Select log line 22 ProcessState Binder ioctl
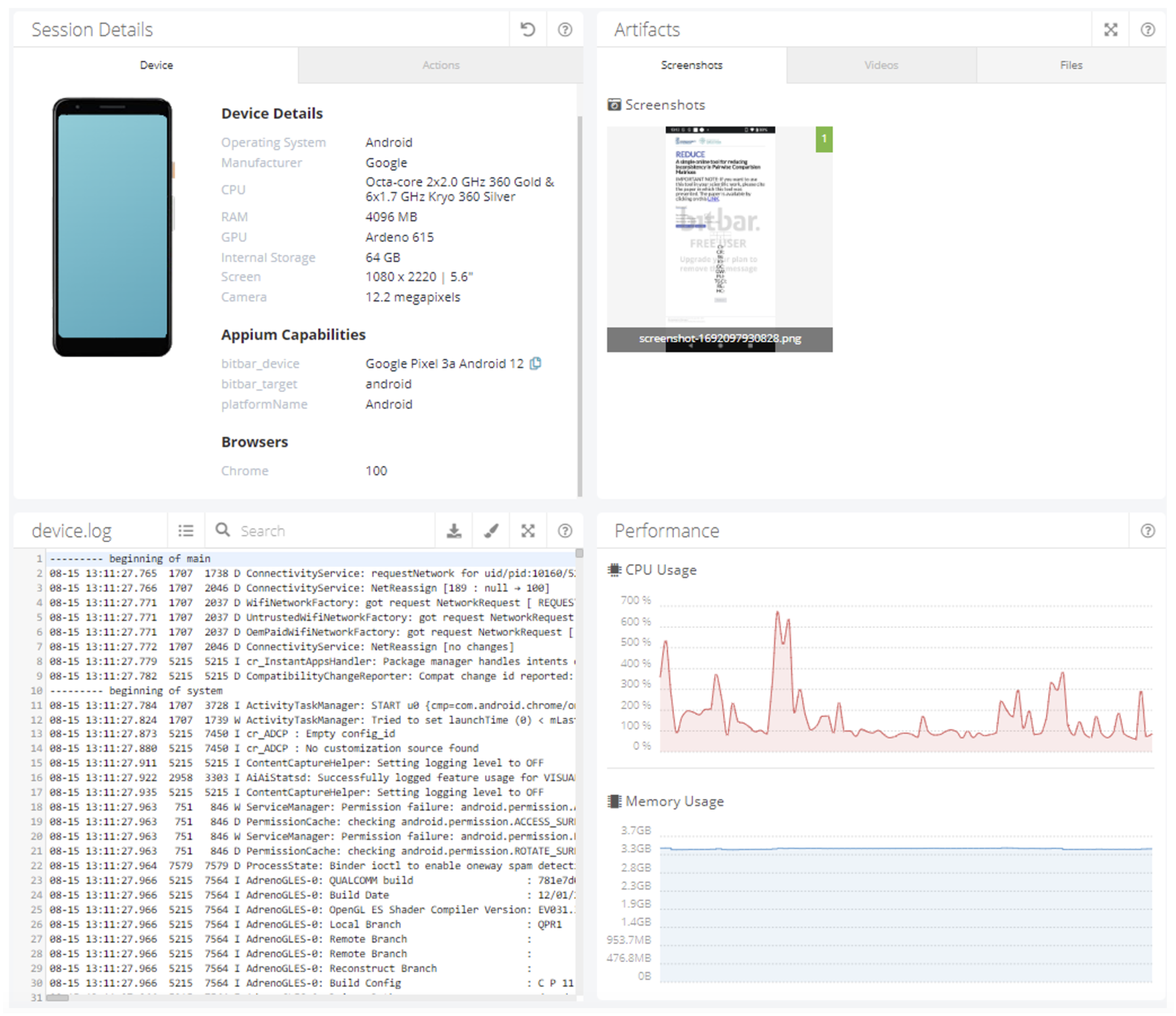1176x1016 pixels. (x=311, y=865)
